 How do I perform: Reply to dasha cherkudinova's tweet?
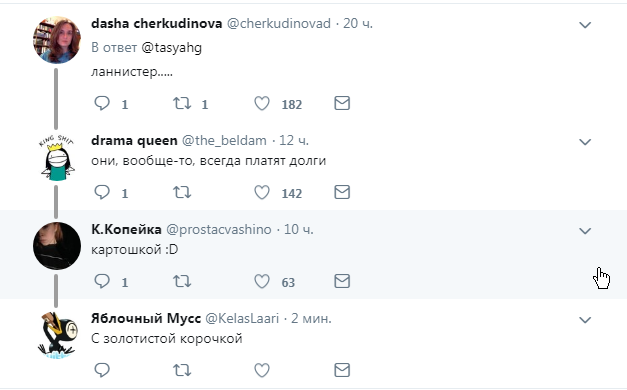pos(102,103)
